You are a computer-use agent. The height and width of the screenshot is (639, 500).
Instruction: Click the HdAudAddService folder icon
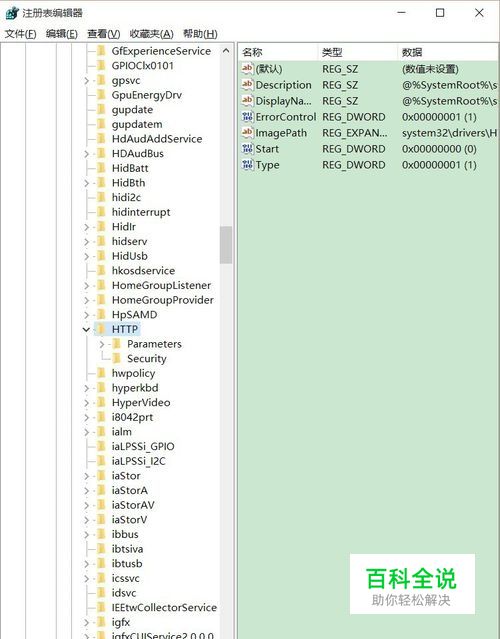click(x=101, y=139)
